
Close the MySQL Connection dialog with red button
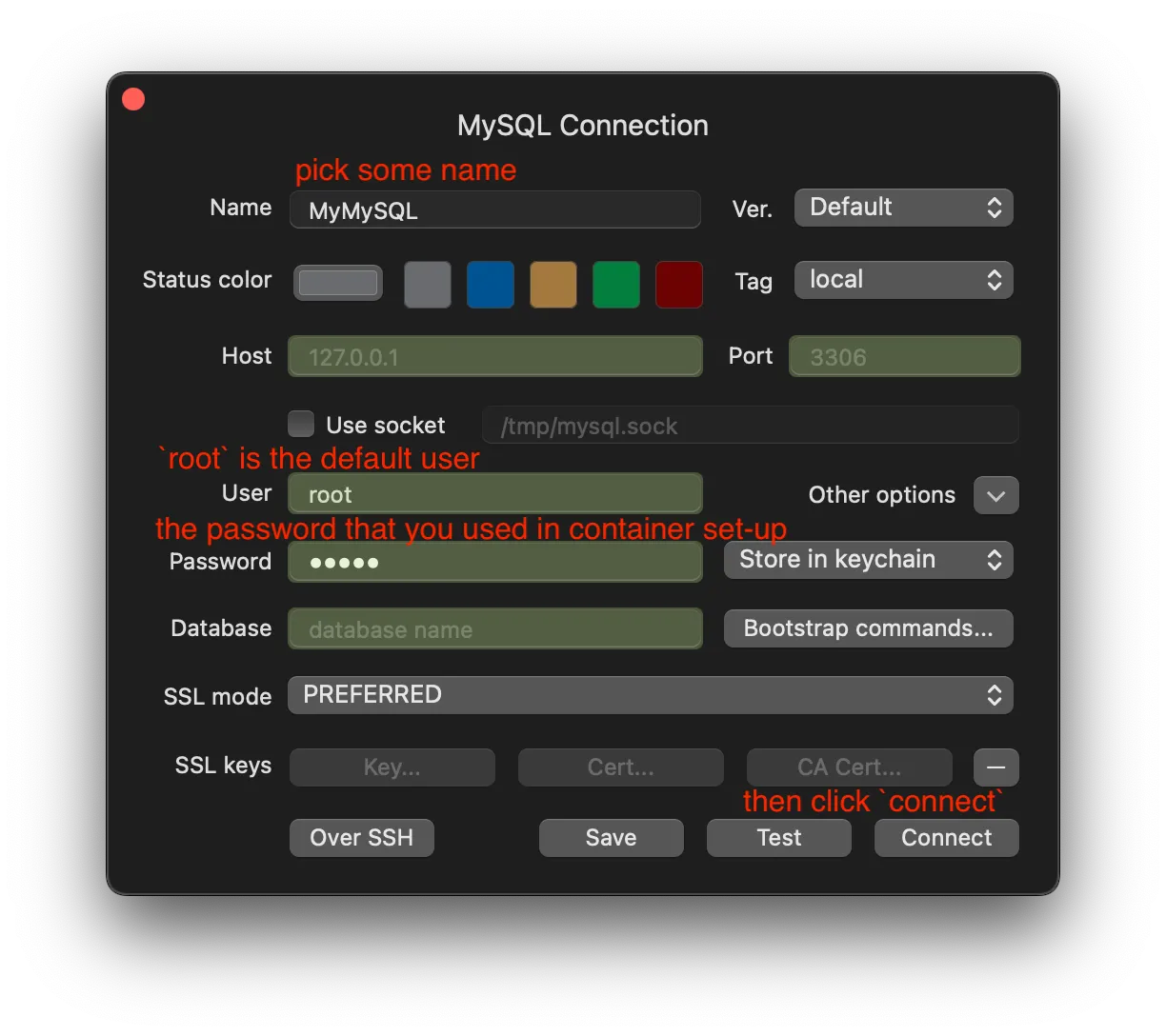coord(133,99)
